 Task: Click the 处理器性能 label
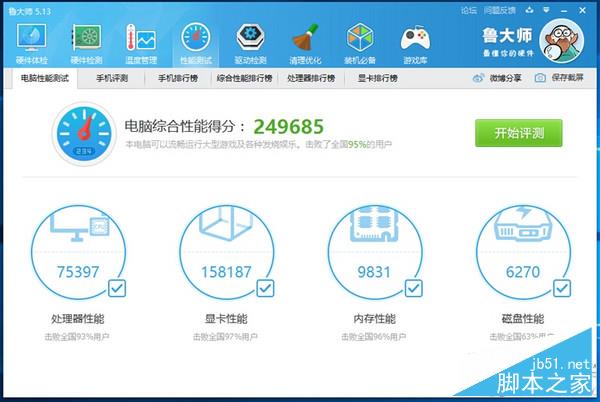pos(78,319)
